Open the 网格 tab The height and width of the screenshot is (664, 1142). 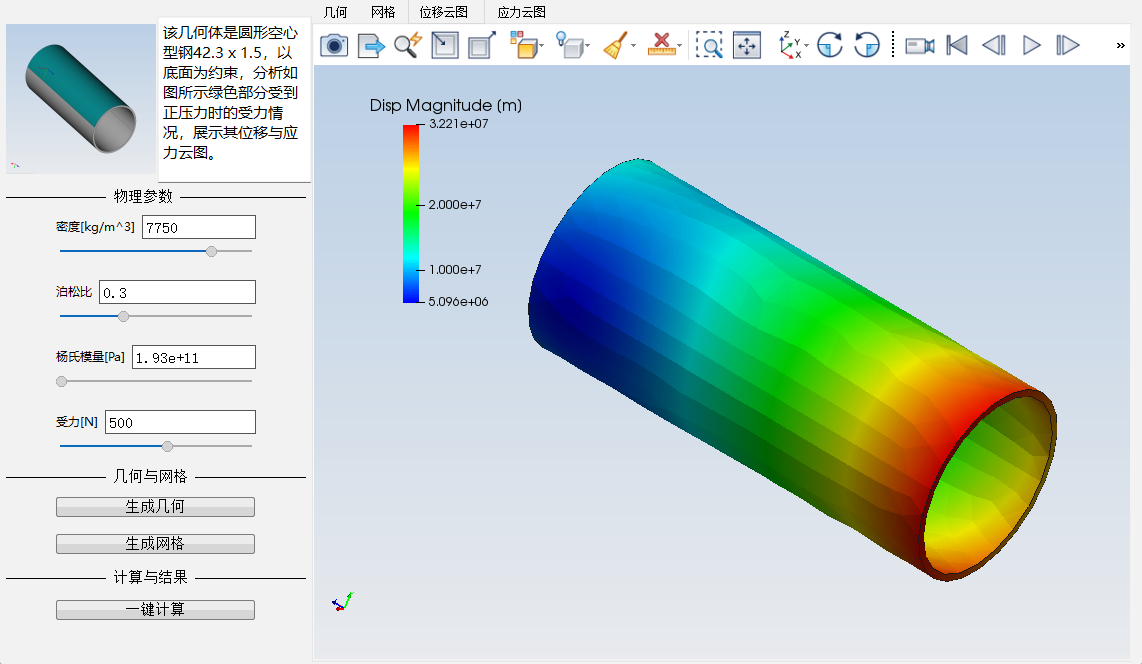[383, 12]
